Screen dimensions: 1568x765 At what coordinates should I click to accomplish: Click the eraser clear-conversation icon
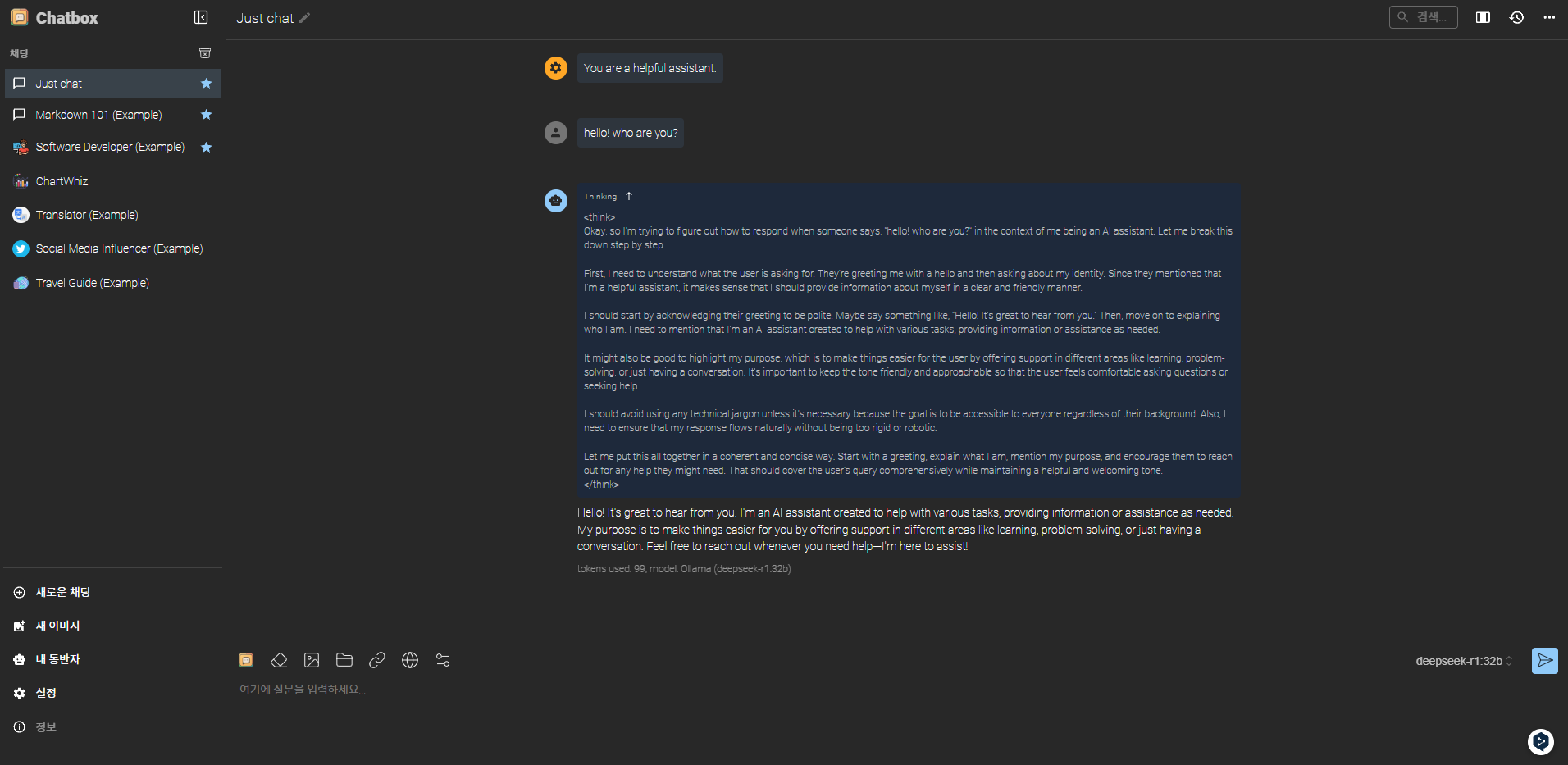(279, 660)
